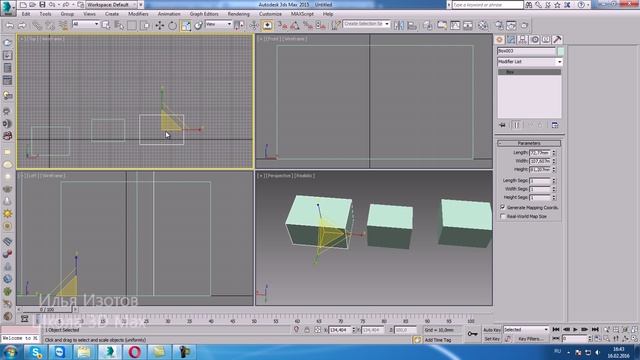
Task: Open the Modifier List dropdown
Action: 530,62
